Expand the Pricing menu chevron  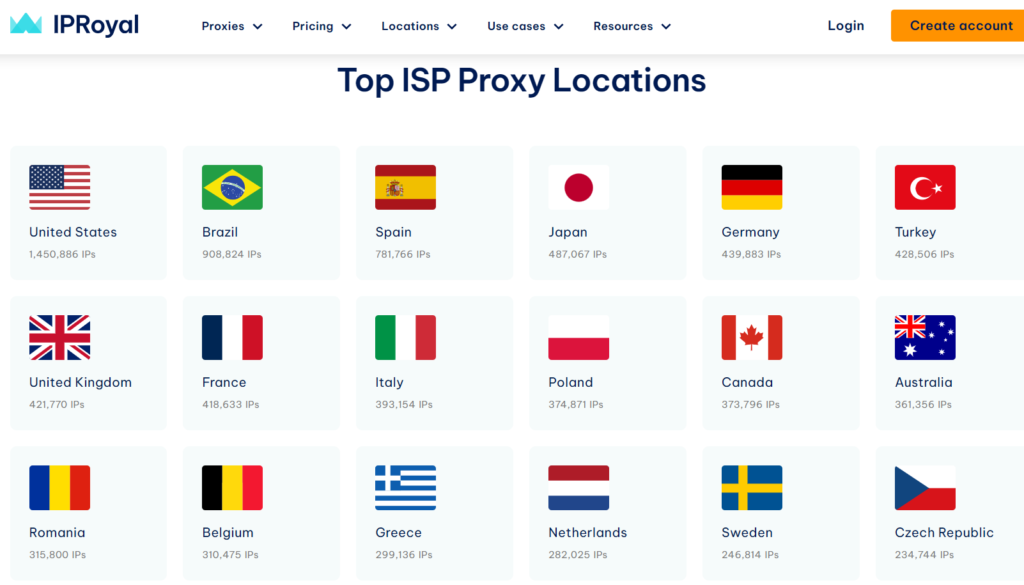pos(347,27)
